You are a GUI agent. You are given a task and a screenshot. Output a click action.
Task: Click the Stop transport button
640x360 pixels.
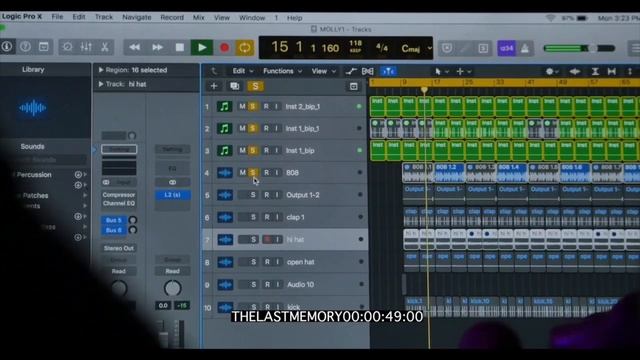tap(180, 48)
